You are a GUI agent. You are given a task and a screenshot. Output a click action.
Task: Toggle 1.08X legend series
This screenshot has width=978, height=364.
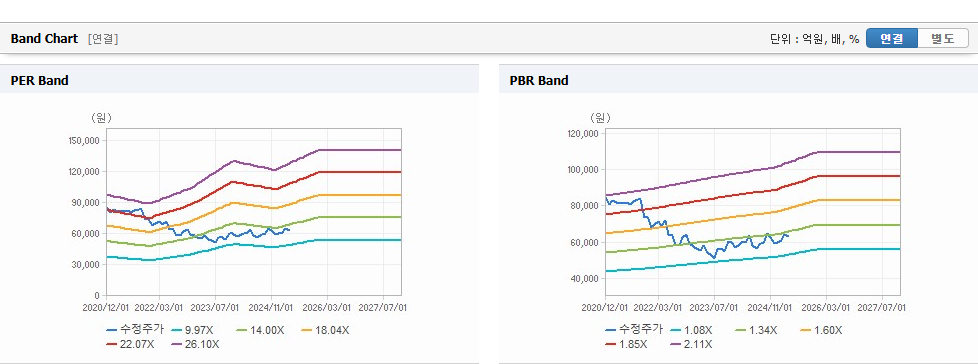pyautogui.click(x=691, y=330)
